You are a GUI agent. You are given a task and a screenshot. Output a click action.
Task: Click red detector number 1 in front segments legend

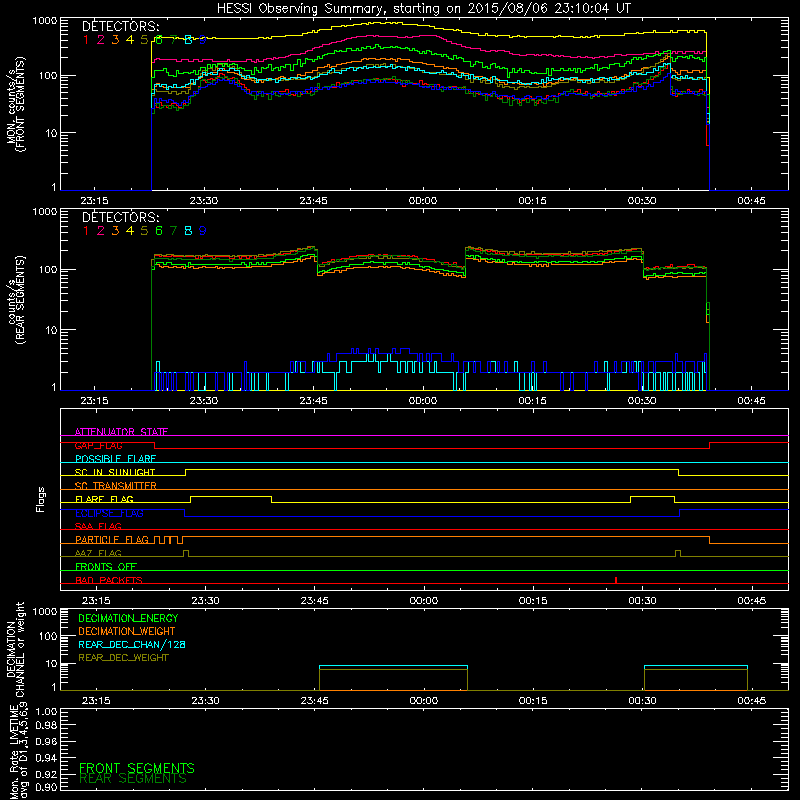[86, 40]
